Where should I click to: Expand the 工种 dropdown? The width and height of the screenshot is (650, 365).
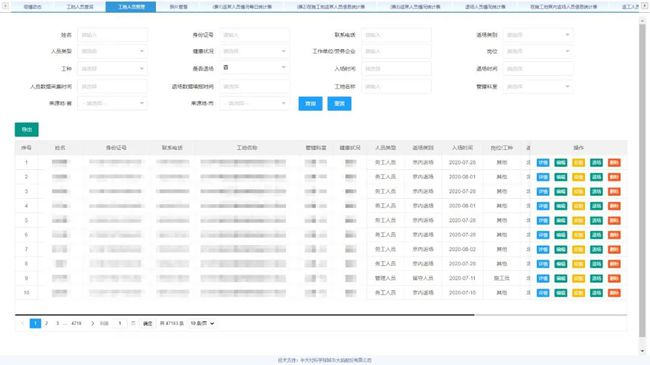click(x=112, y=69)
